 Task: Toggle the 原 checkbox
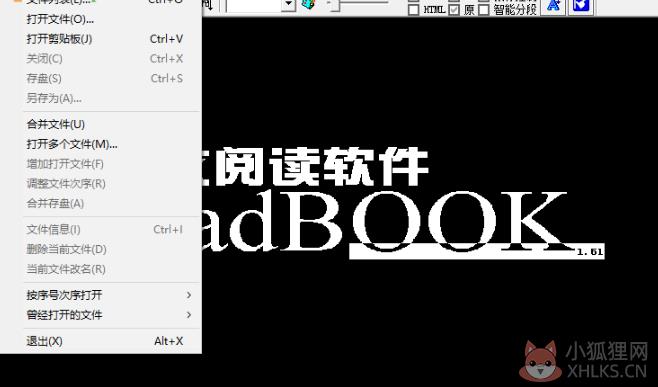[x=454, y=10]
